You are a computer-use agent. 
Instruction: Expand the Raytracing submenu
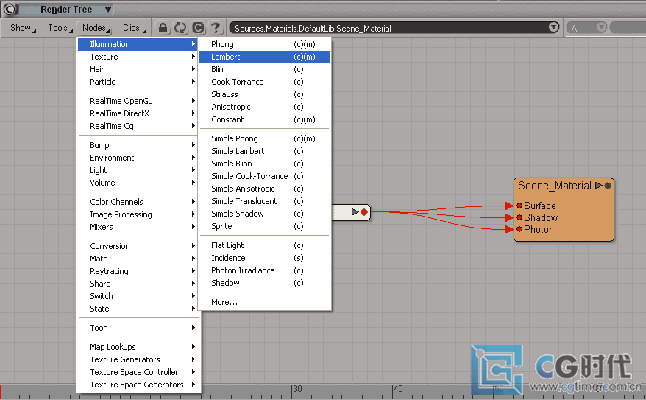138,271
